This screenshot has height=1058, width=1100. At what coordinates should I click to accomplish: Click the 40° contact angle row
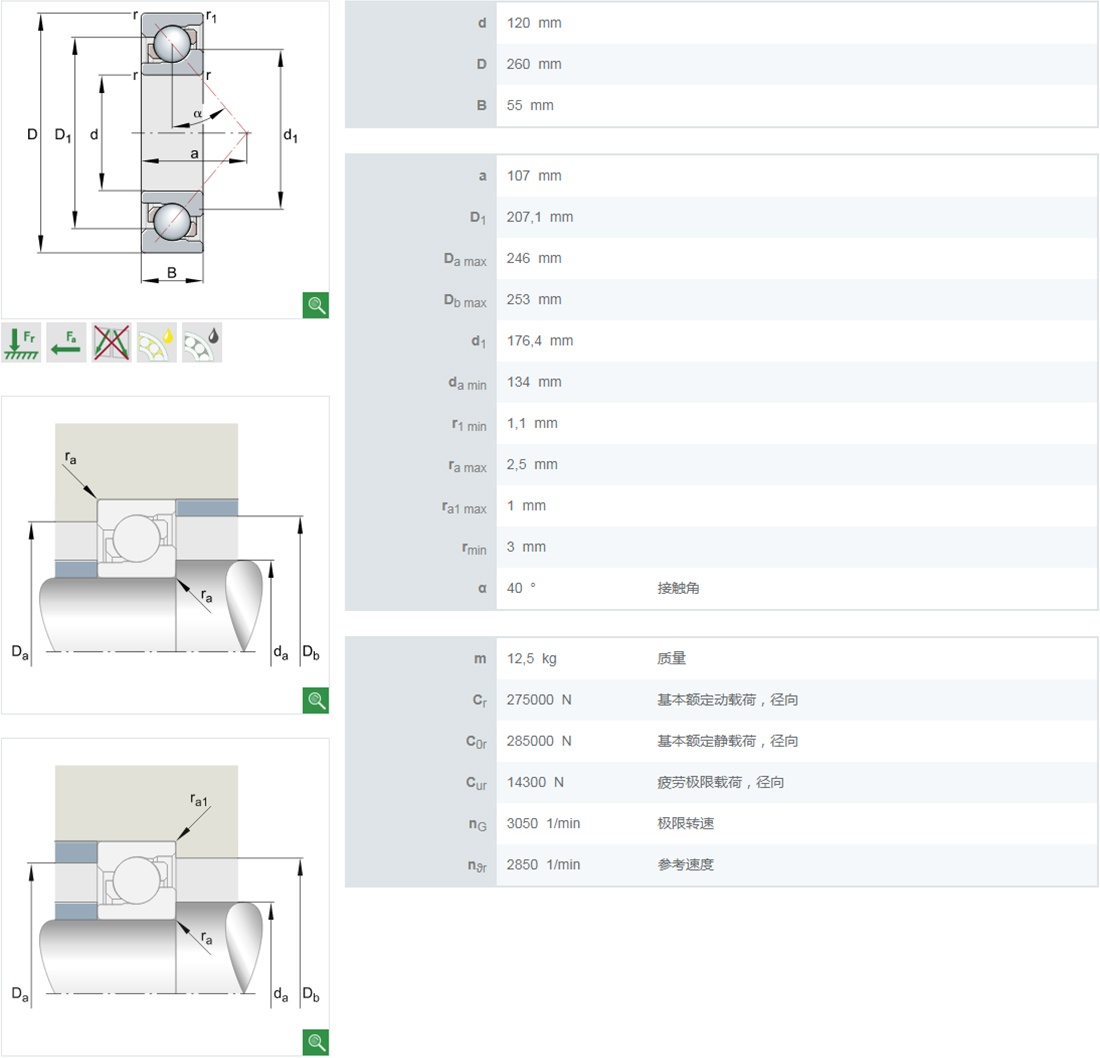[x=720, y=588]
